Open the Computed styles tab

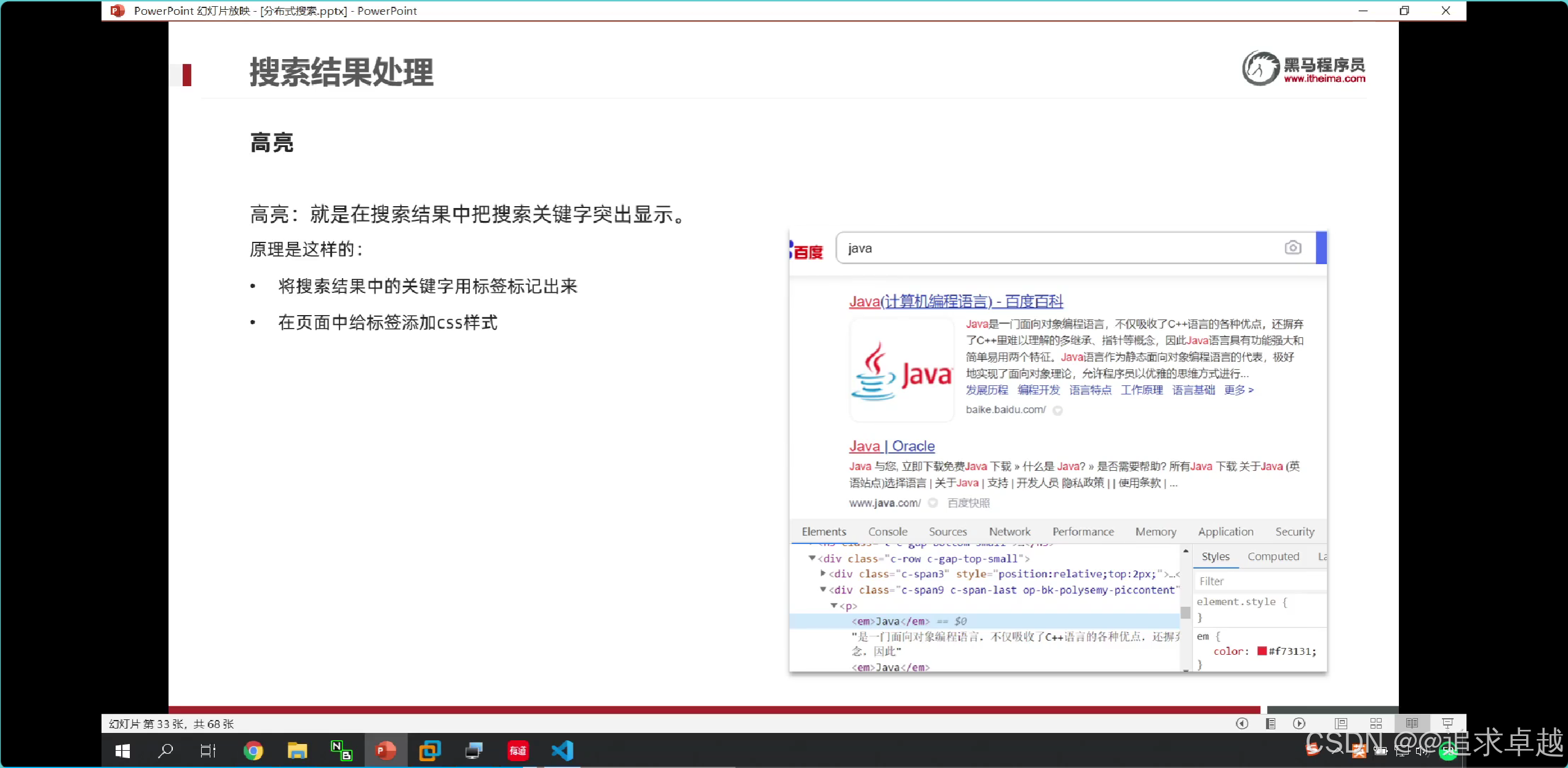pos(1273,556)
